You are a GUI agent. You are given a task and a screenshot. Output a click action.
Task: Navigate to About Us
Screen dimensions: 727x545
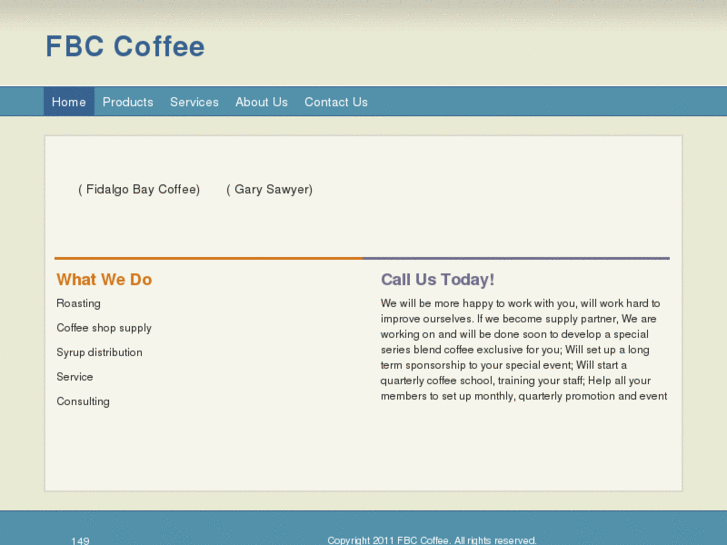click(x=261, y=102)
